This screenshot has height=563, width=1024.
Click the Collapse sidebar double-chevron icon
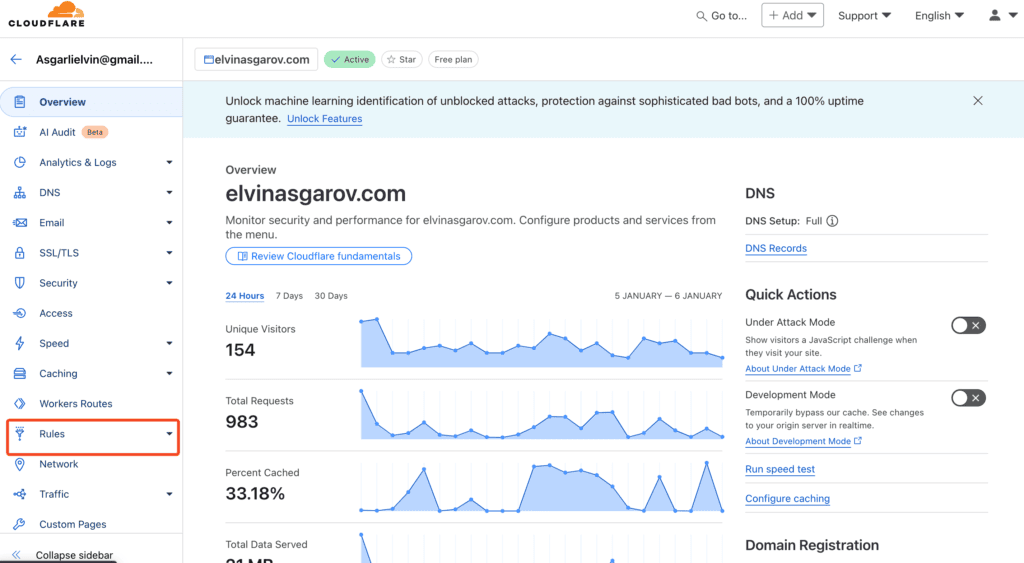tap(17, 555)
